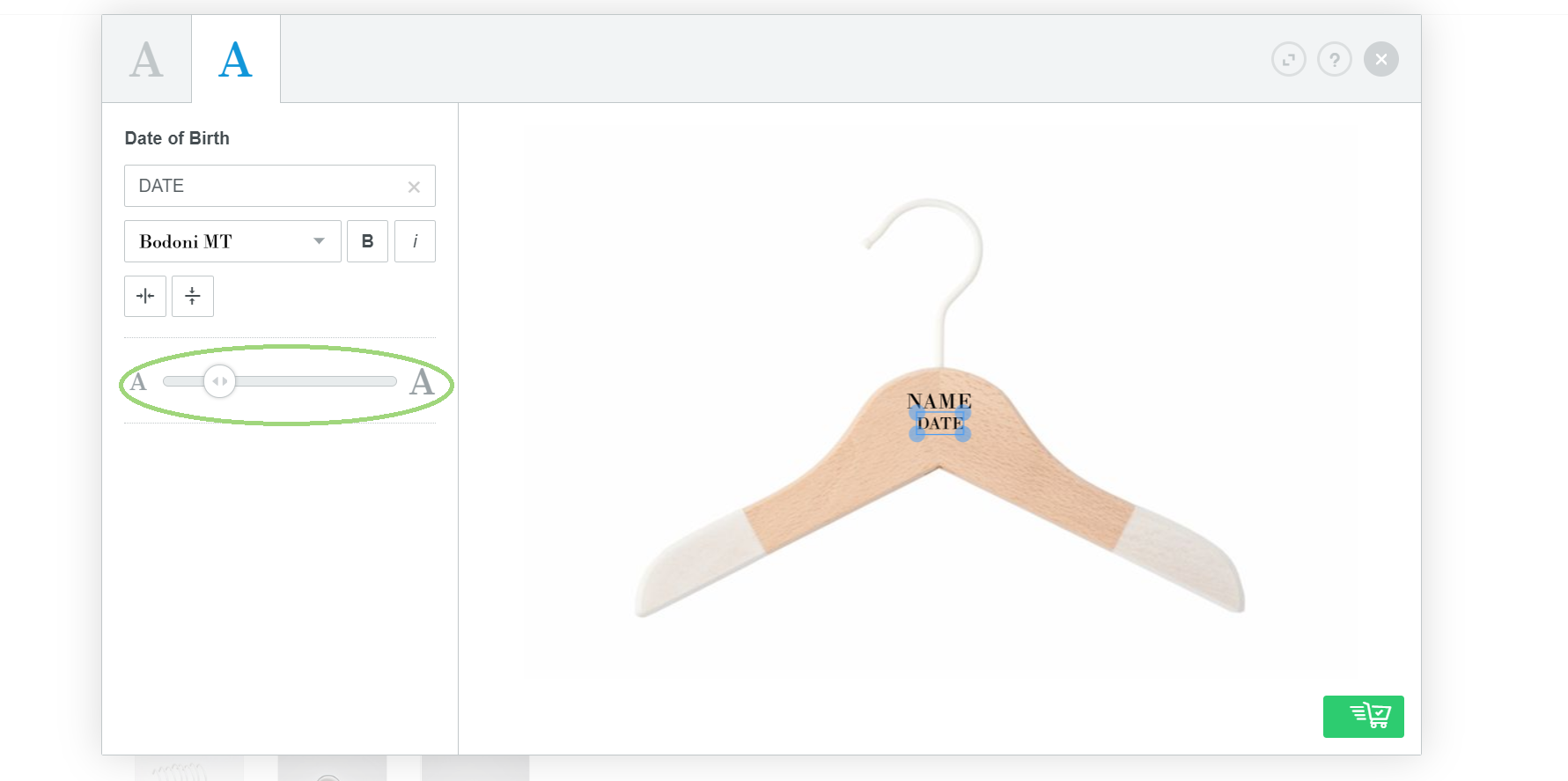1568x781 pixels.
Task: Center text horizontally on the hanger
Action: pos(145,296)
